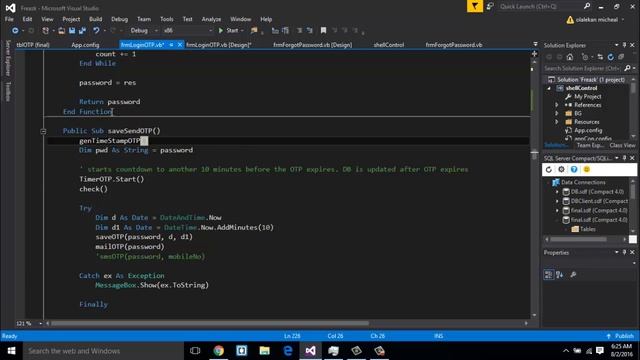The height and width of the screenshot is (360, 640).
Task: Click in the Search Solution Explorer field
Action: click(583, 68)
